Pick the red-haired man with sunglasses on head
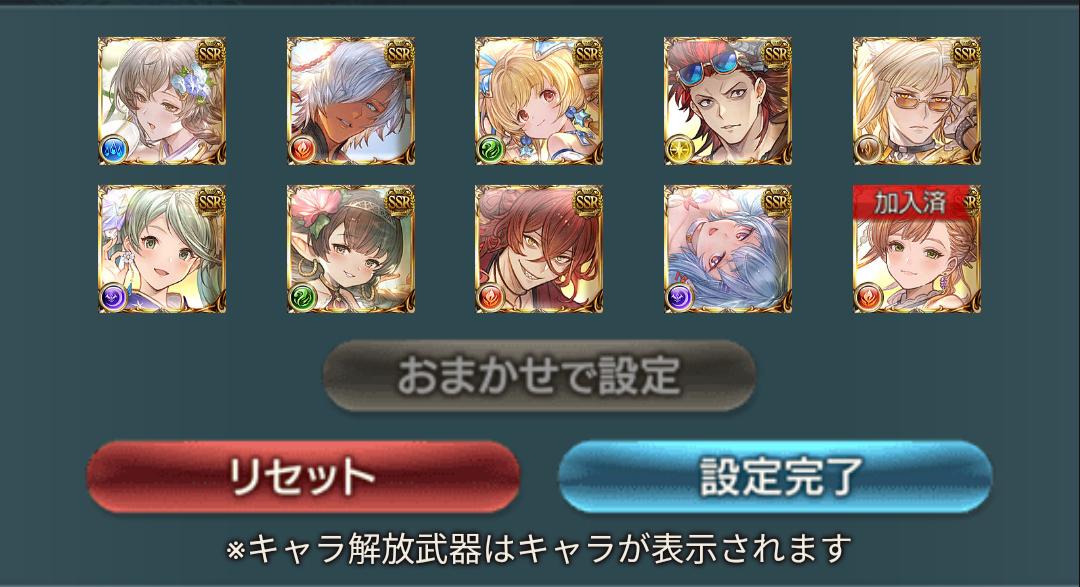The height and width of the screenshot is (587, 1080). click(x=727, y=101)
